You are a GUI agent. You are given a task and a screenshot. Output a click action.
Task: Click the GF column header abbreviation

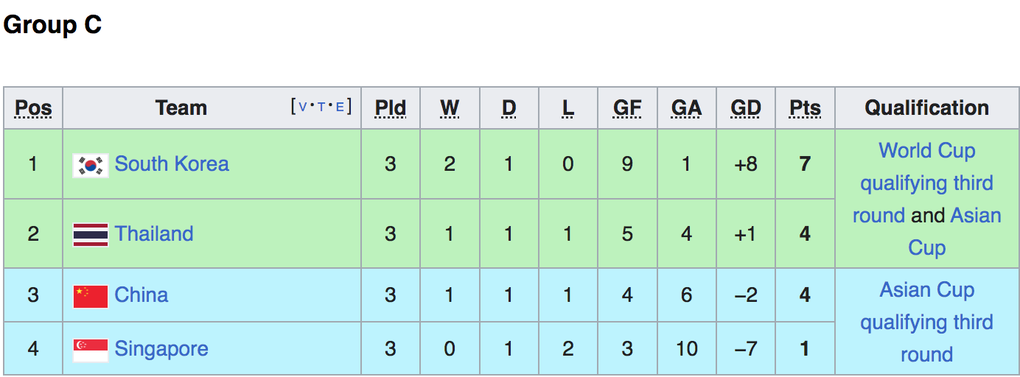coord(627,108)
